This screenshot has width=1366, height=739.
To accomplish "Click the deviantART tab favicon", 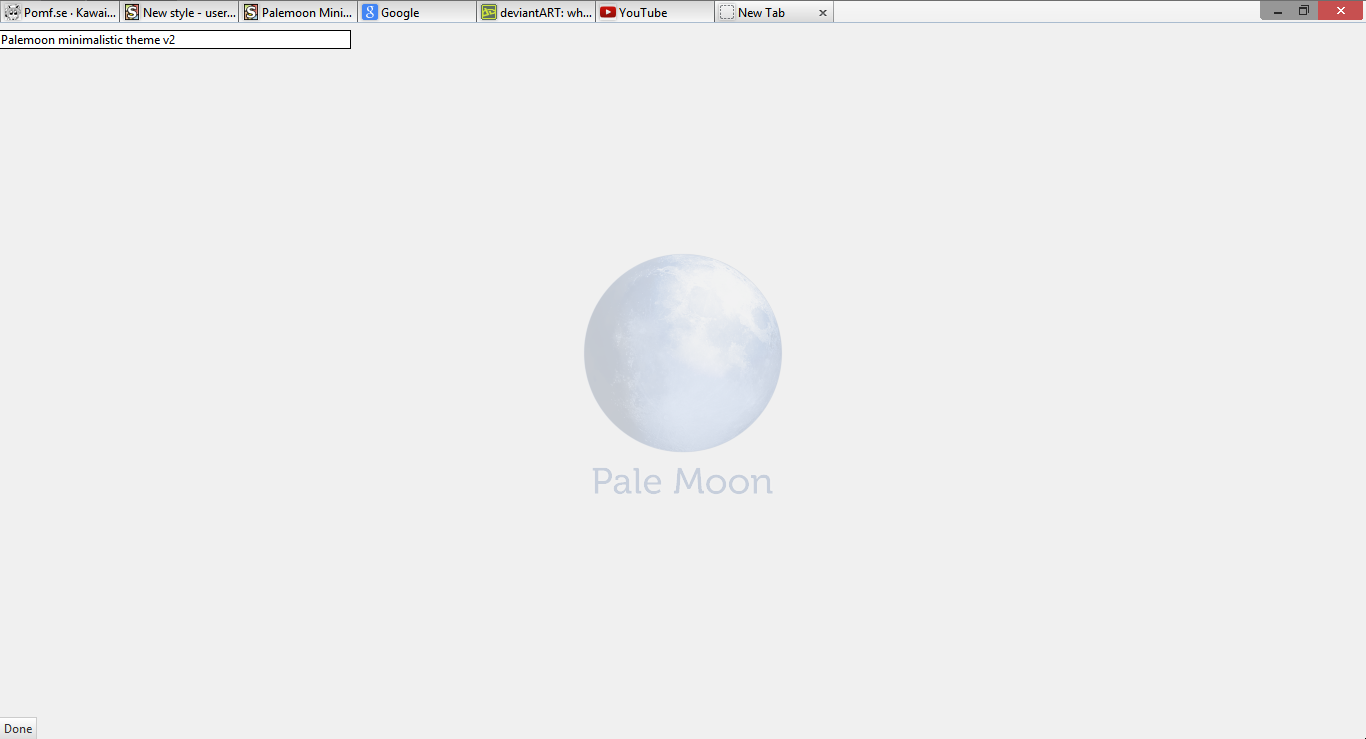I will coord(489,12).
